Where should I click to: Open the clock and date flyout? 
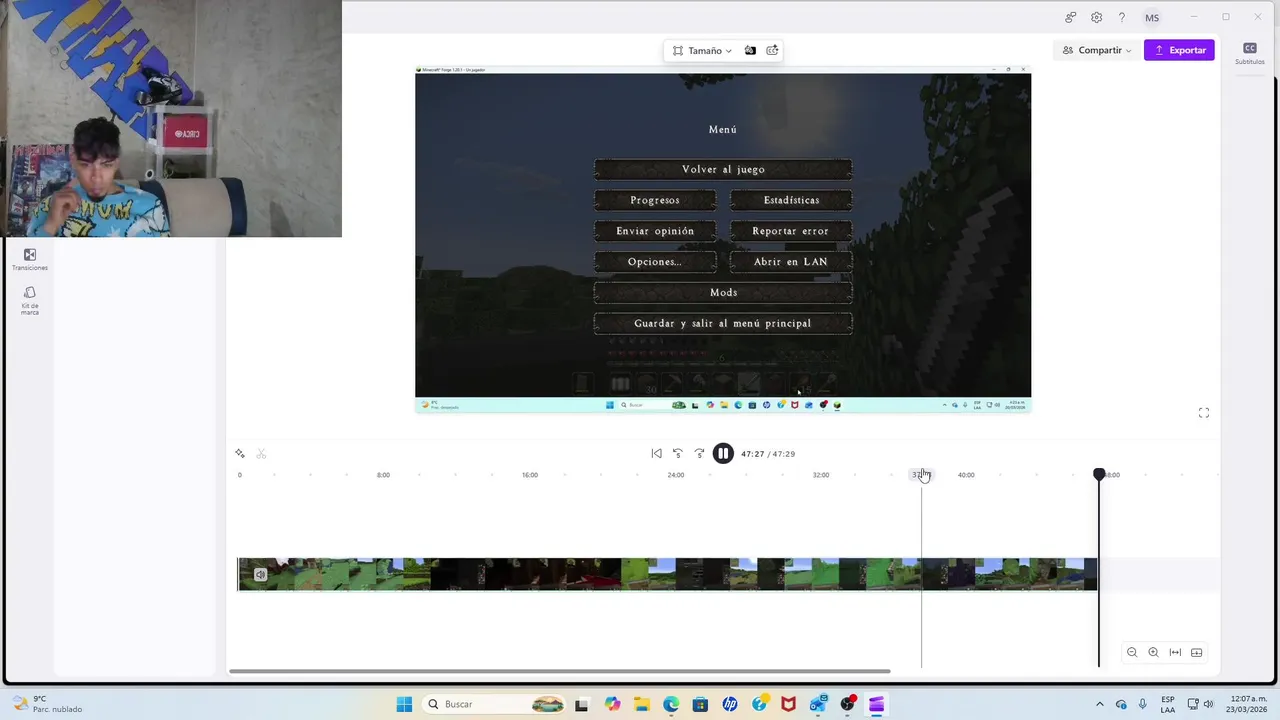coord(1248,704)
